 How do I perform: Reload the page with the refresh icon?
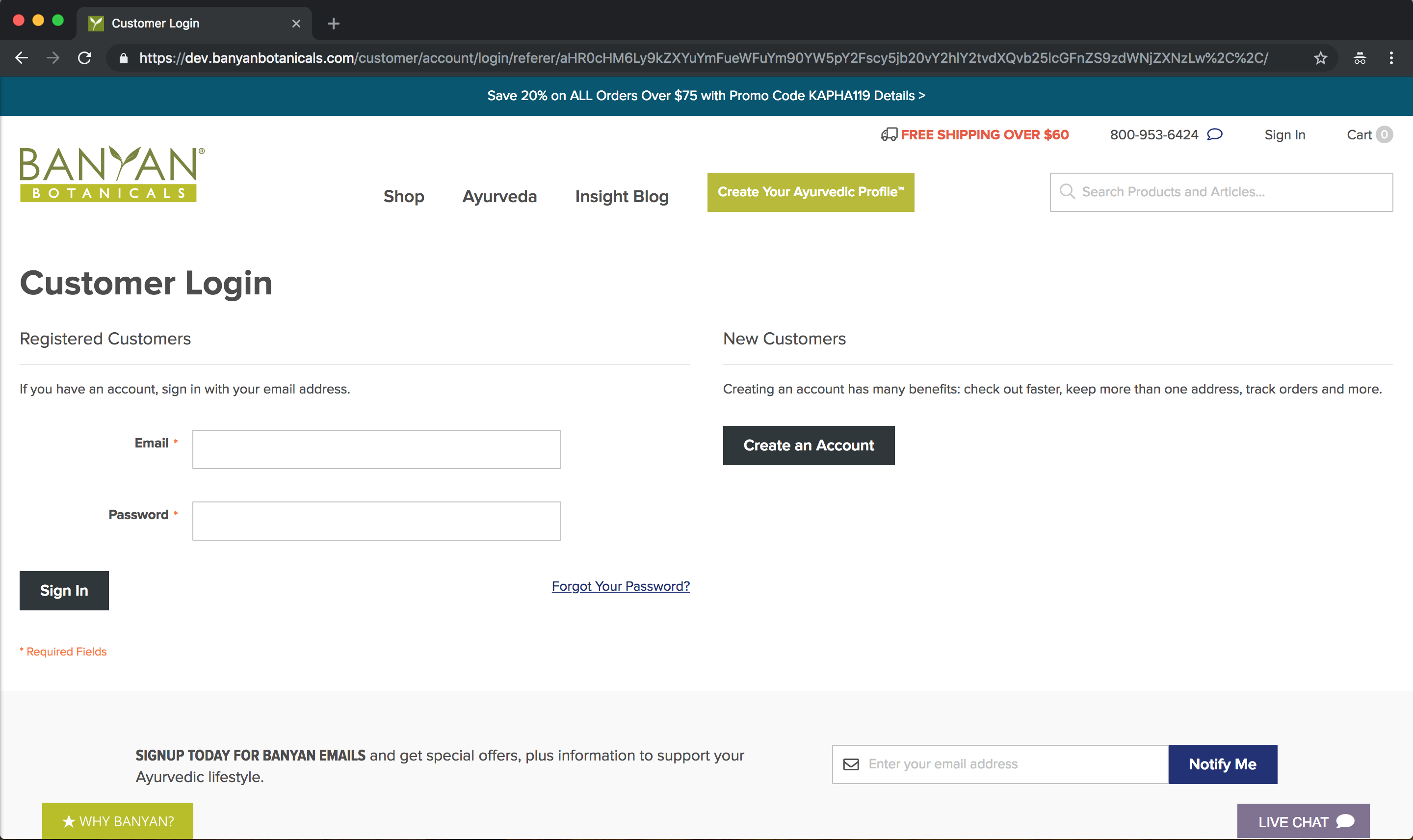coord(84,58)
